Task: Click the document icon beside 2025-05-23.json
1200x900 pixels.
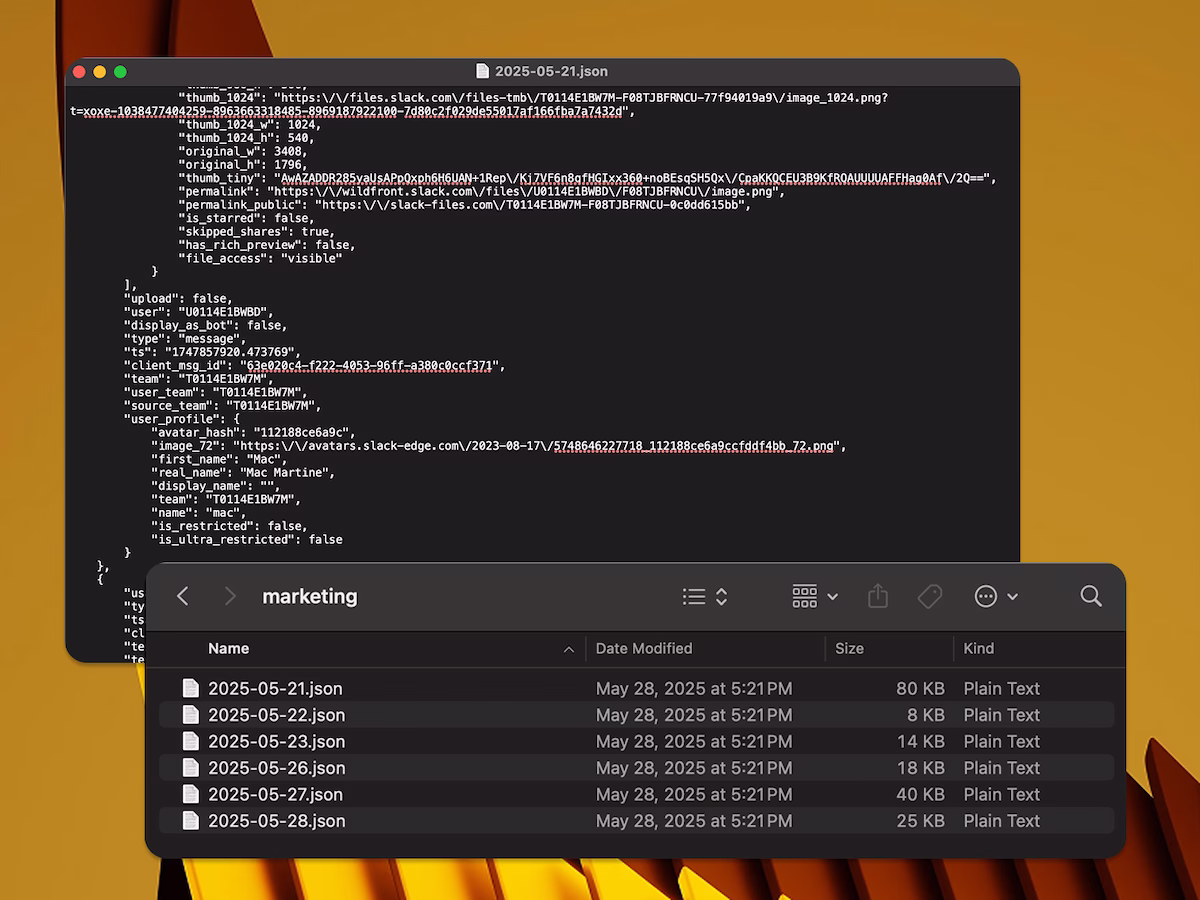Action: point(191,741)
